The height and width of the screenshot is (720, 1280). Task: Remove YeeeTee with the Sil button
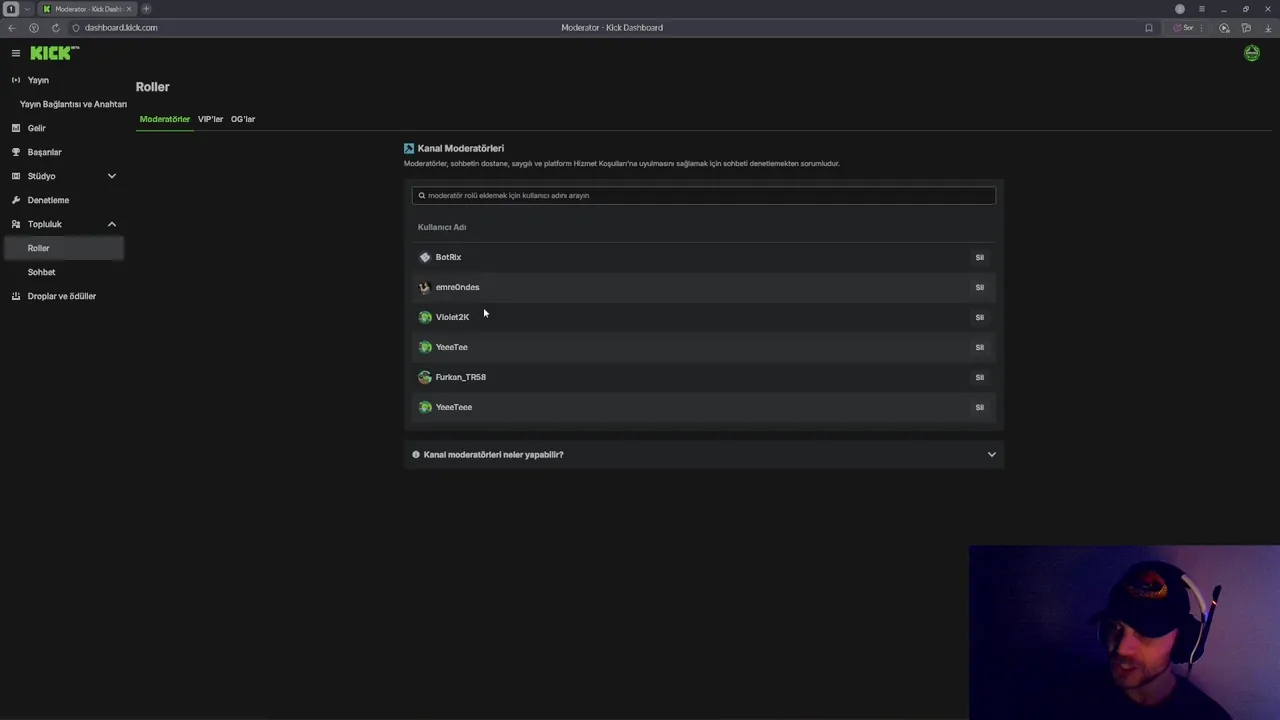pos(980,347)
